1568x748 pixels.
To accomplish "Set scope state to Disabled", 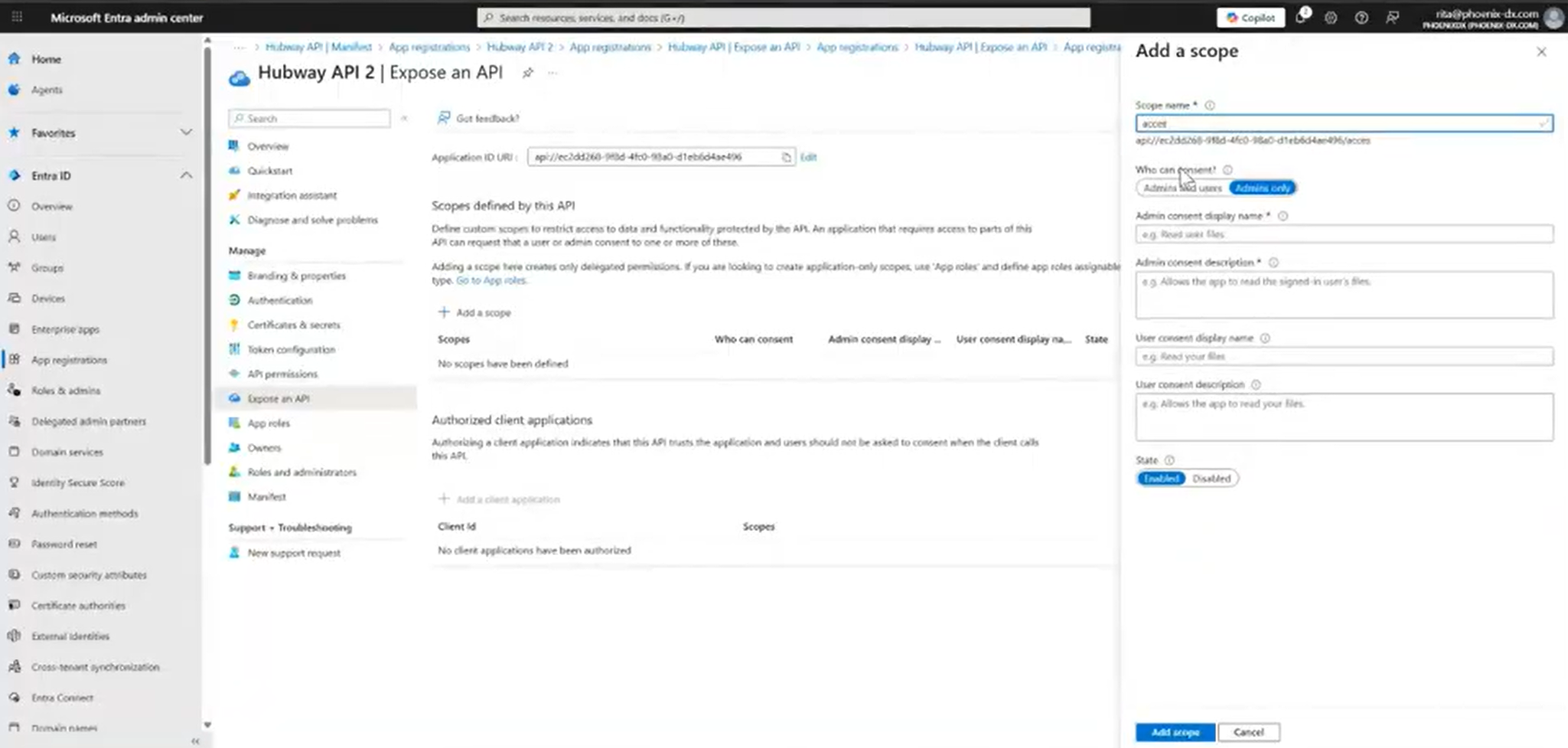I will tap(1211, 479).
